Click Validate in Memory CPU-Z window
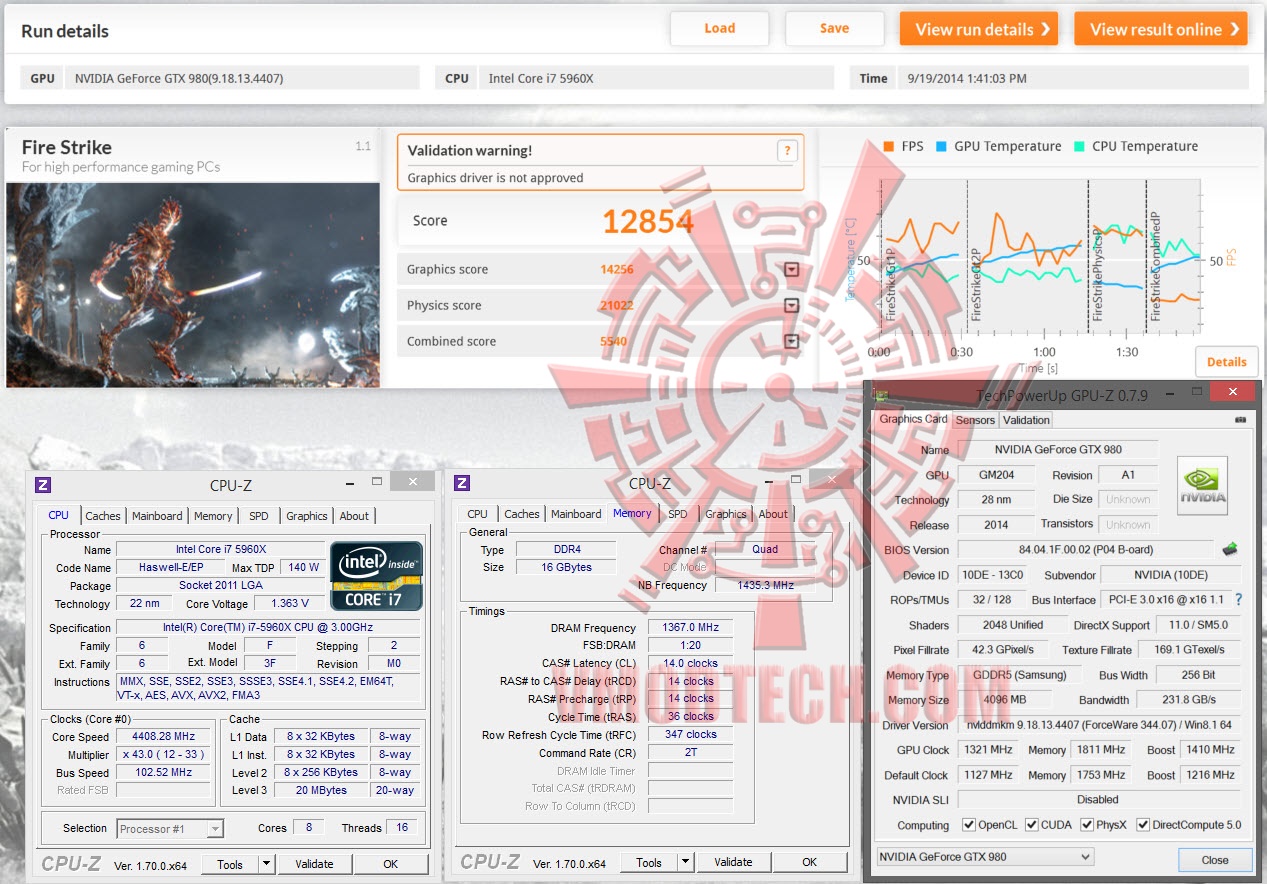 point(733,862)
